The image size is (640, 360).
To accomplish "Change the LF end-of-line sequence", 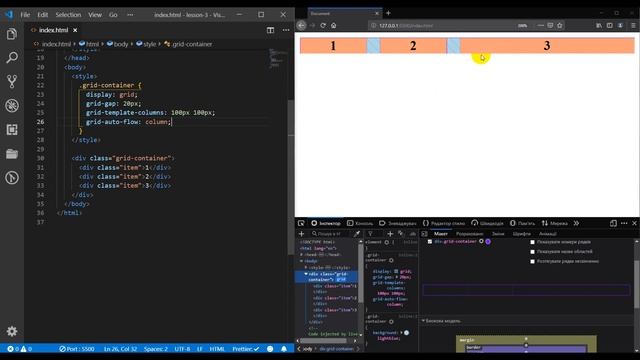I will pos(200,349).
